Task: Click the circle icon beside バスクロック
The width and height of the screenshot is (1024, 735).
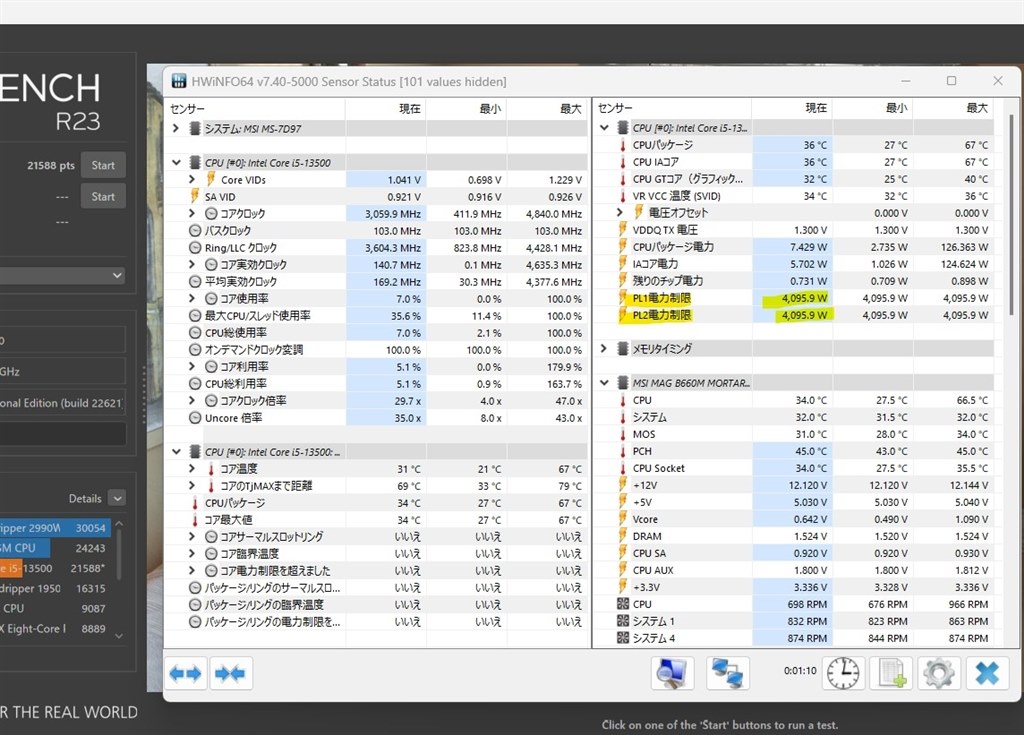Action: pyautogui.click(x=195, y=231)
